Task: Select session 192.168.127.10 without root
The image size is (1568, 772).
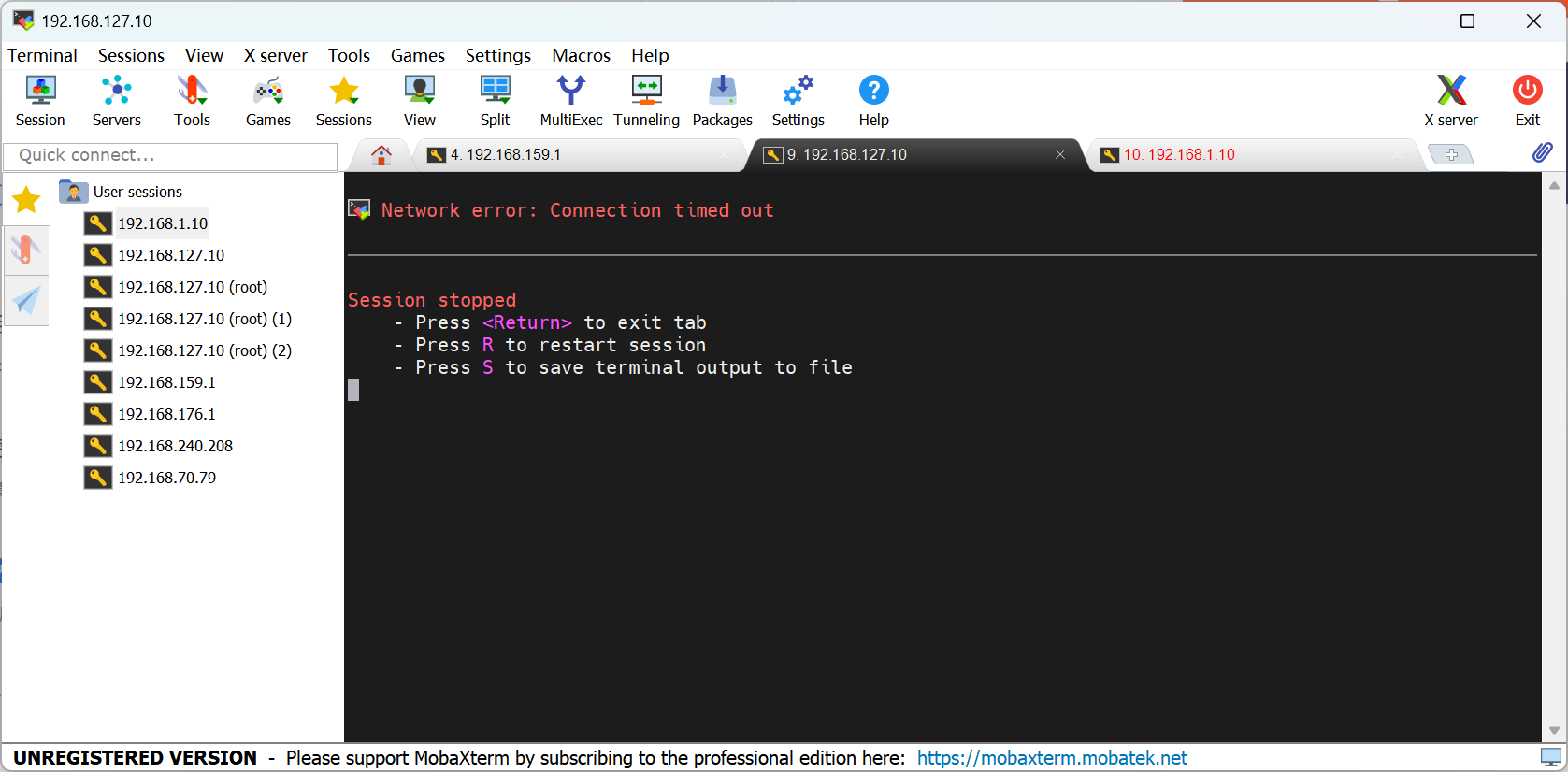Action: [154, 255]
